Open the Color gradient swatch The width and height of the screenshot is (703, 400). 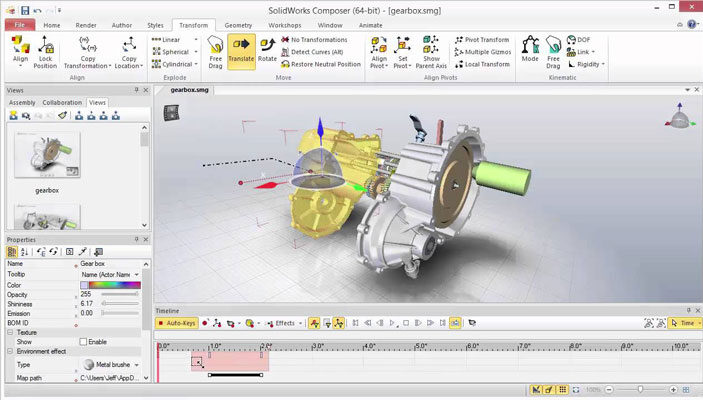pos(114,285)
